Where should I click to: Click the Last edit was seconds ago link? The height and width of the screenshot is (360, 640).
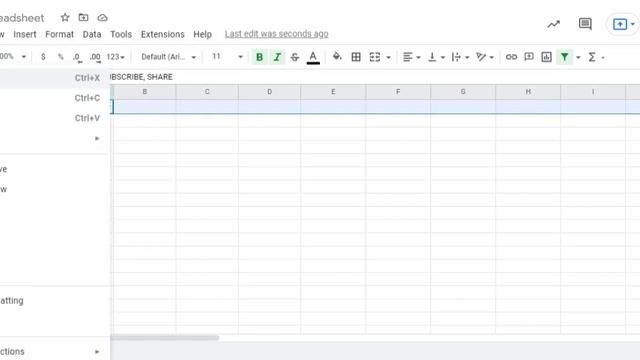(x=276, y=34)
